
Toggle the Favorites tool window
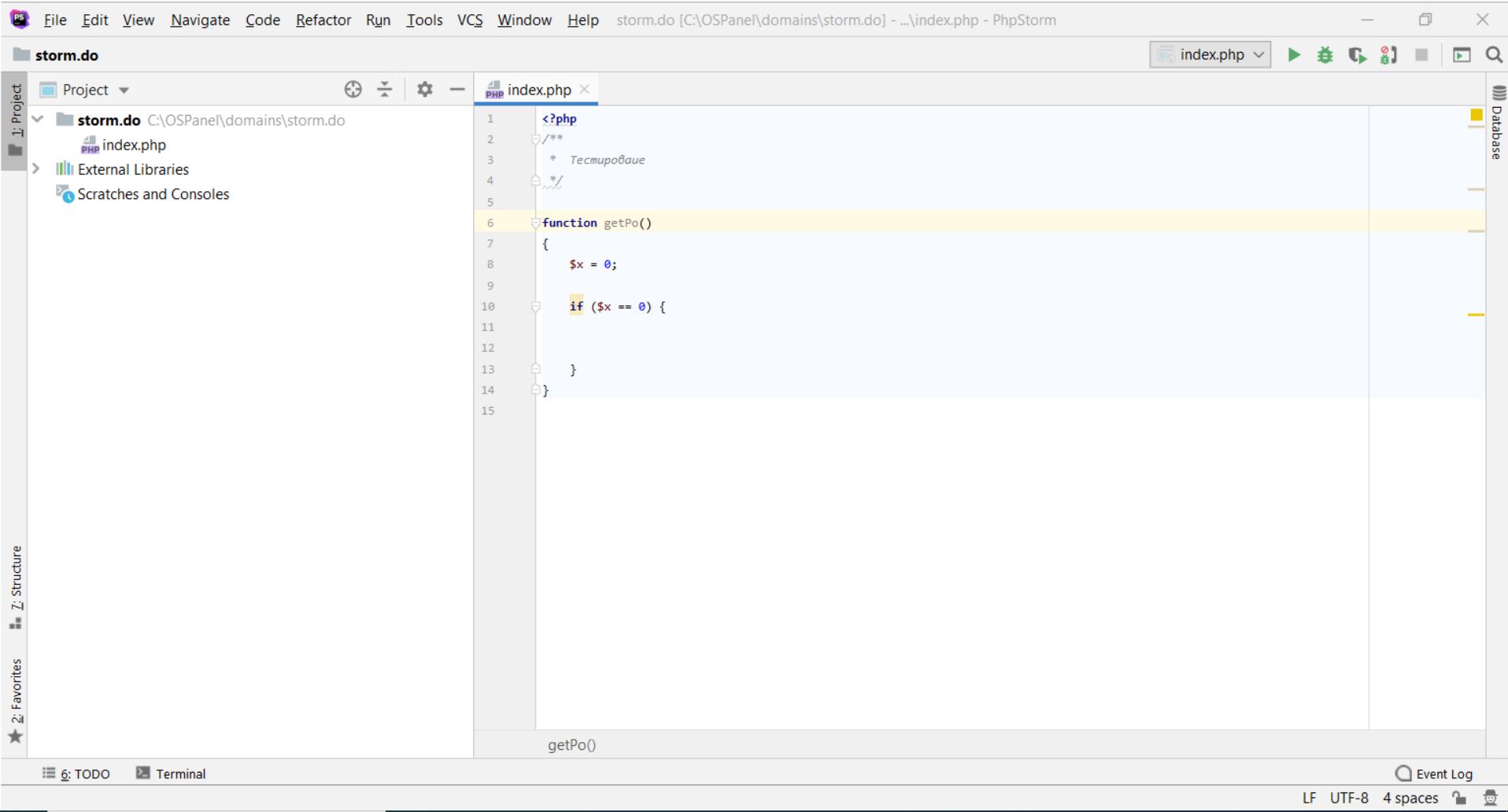point(15,701)
